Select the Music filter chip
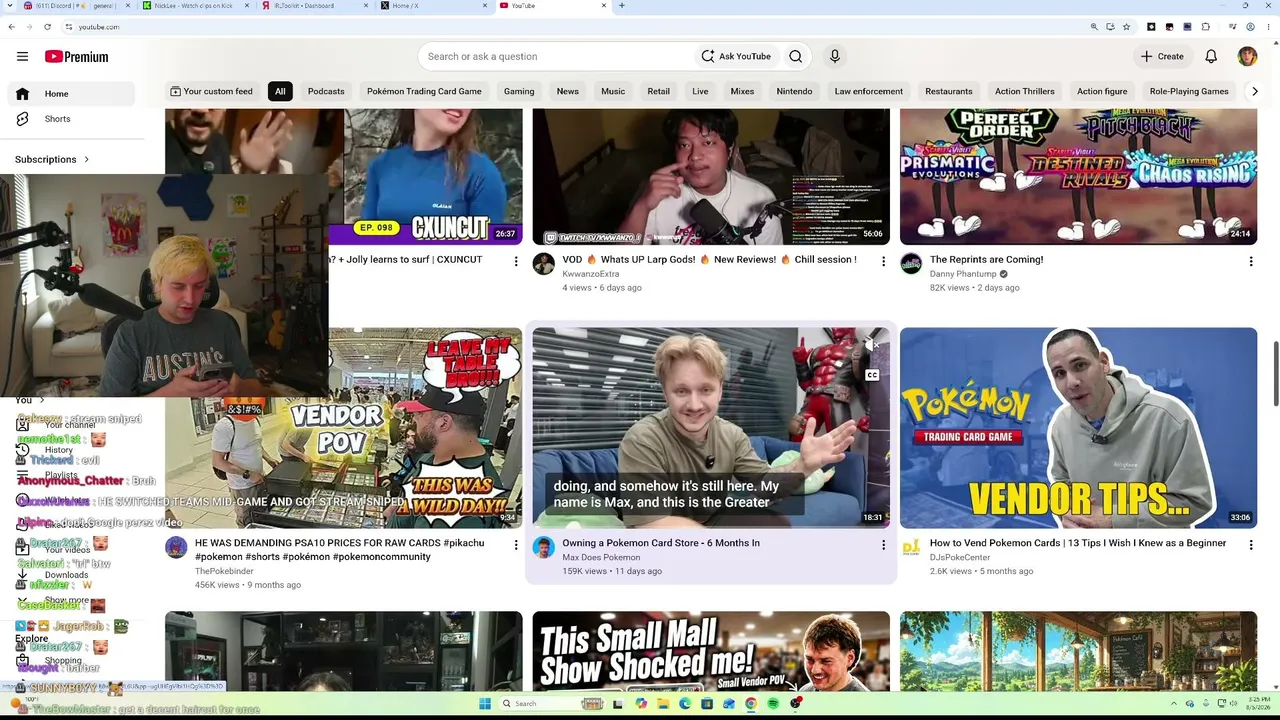Viewport: 1280px width, 720px height. [x=613, y=92]
